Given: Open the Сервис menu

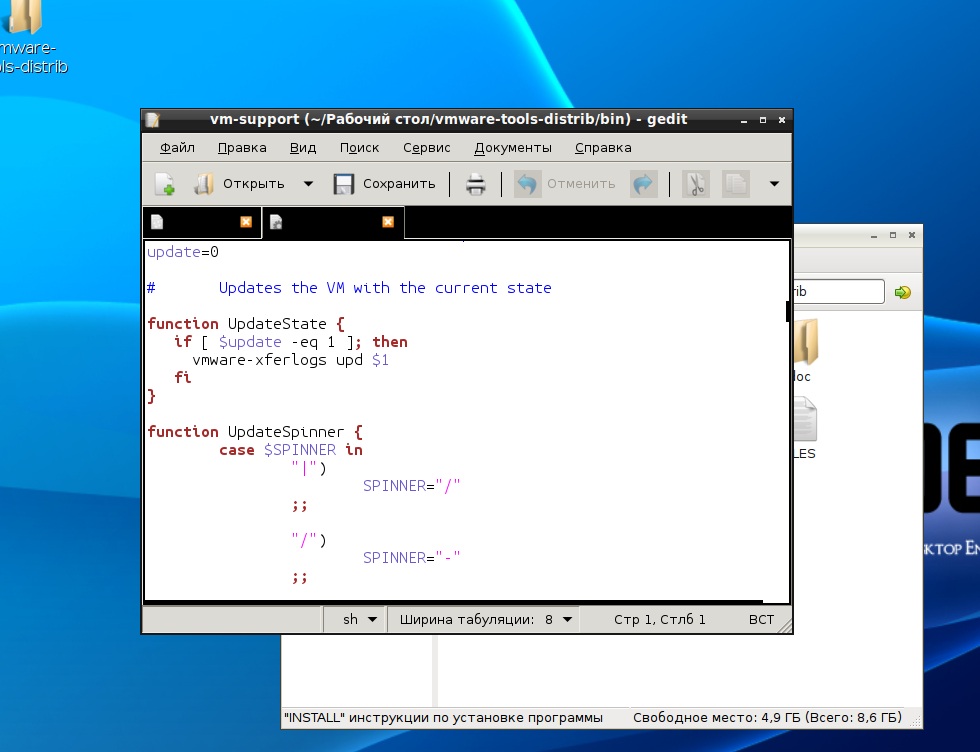Looking at the screenshot, I should [427, 148].
